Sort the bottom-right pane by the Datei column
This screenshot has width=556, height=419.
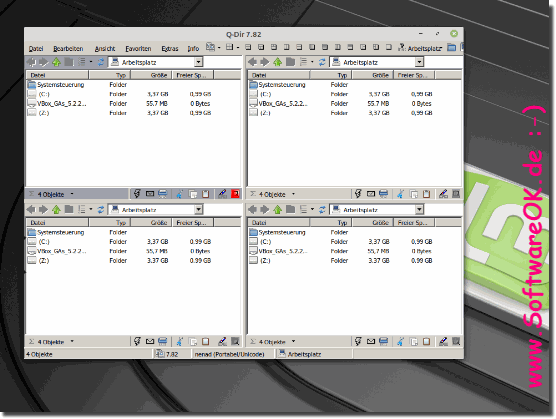279,223
